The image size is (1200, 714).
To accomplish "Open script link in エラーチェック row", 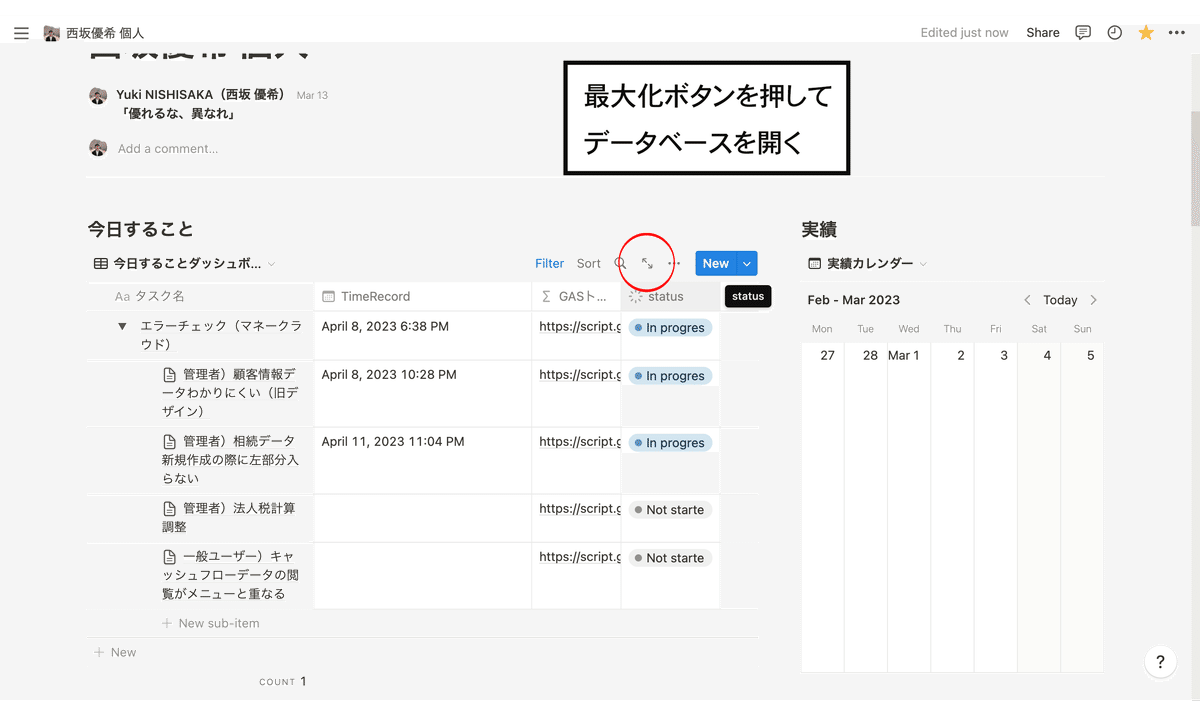I will pyautogui.click(x=579, y=327).
